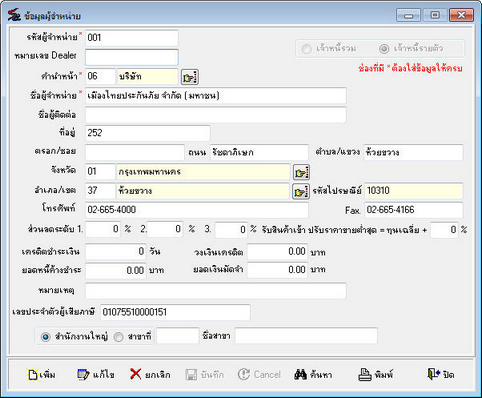Viewport: 482px width, 398px height.
Task: Click the district code field 37
Action: [100, 191]
